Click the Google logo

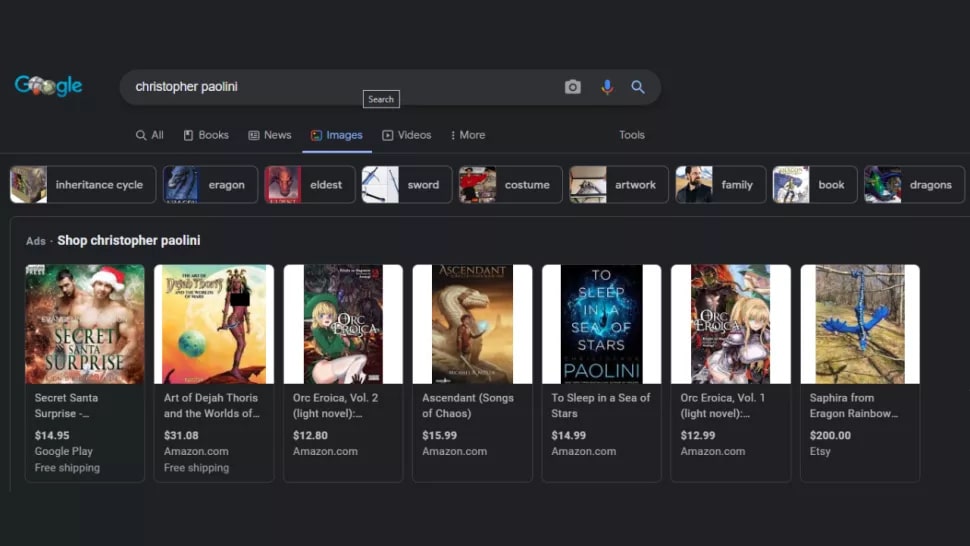pos(48,86)
